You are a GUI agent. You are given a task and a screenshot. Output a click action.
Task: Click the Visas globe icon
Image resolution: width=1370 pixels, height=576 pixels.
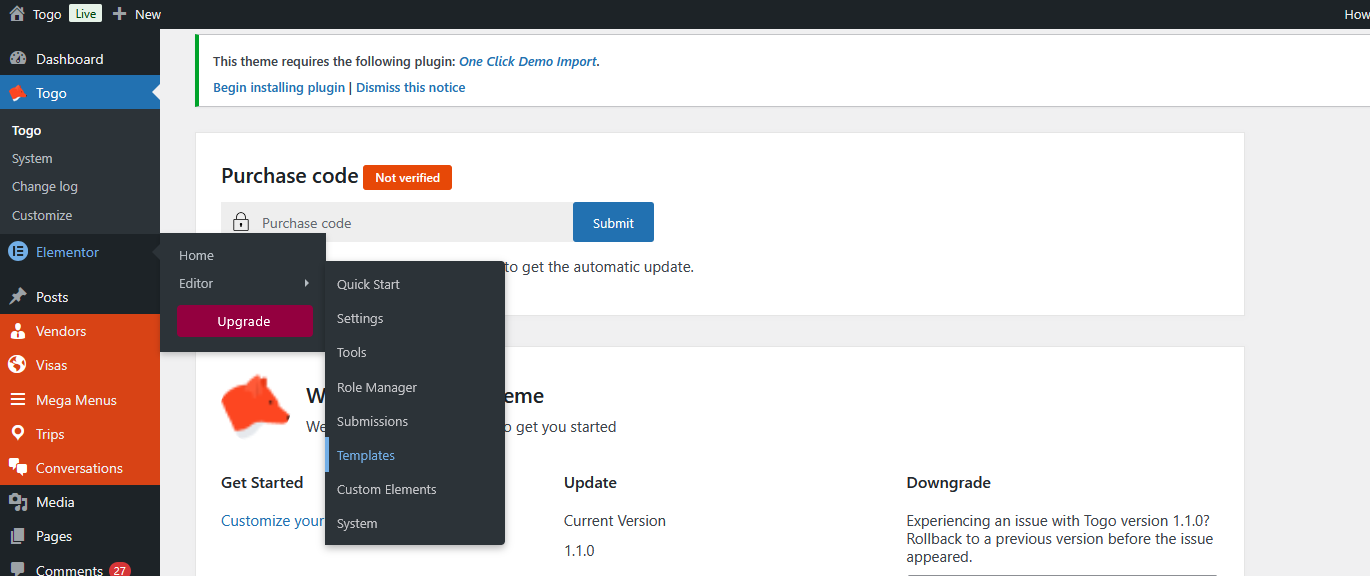coord(17,365)
